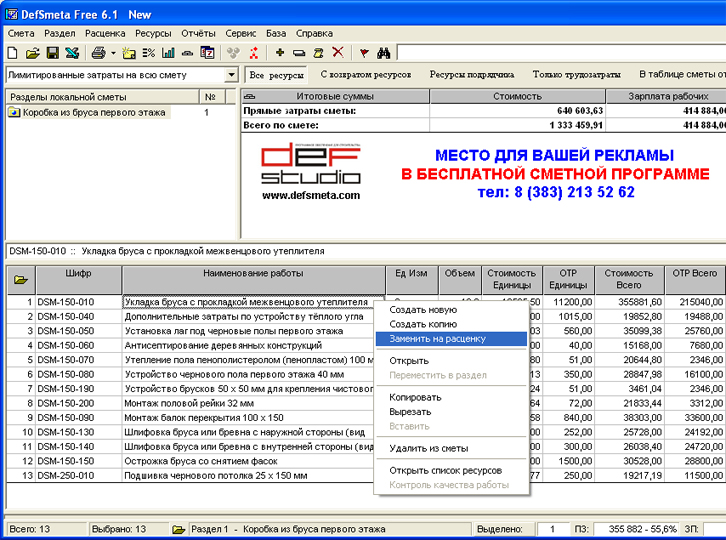Click the Print icon in toolbar
Screen dimensions: 726x540
pyautogui.click(x=98, y=52)
